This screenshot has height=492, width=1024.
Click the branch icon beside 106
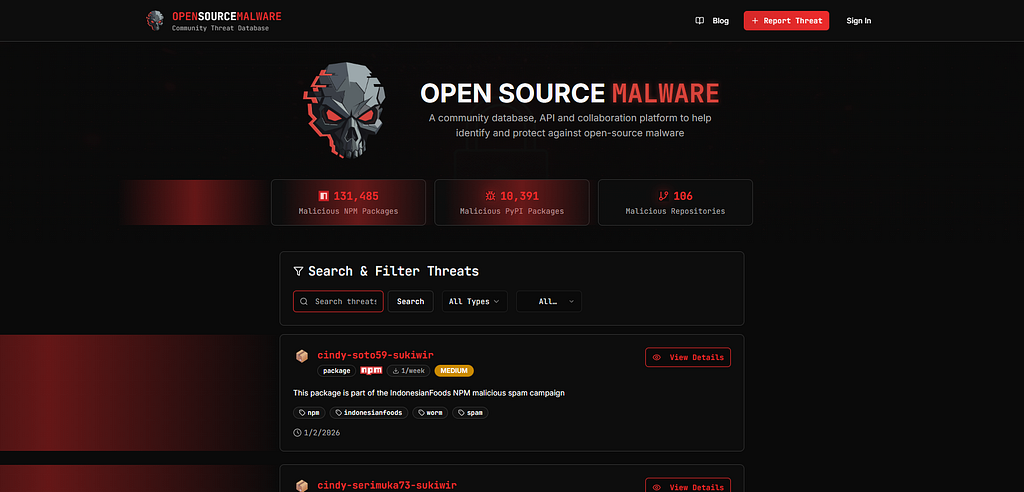click(x=664, y=196)
